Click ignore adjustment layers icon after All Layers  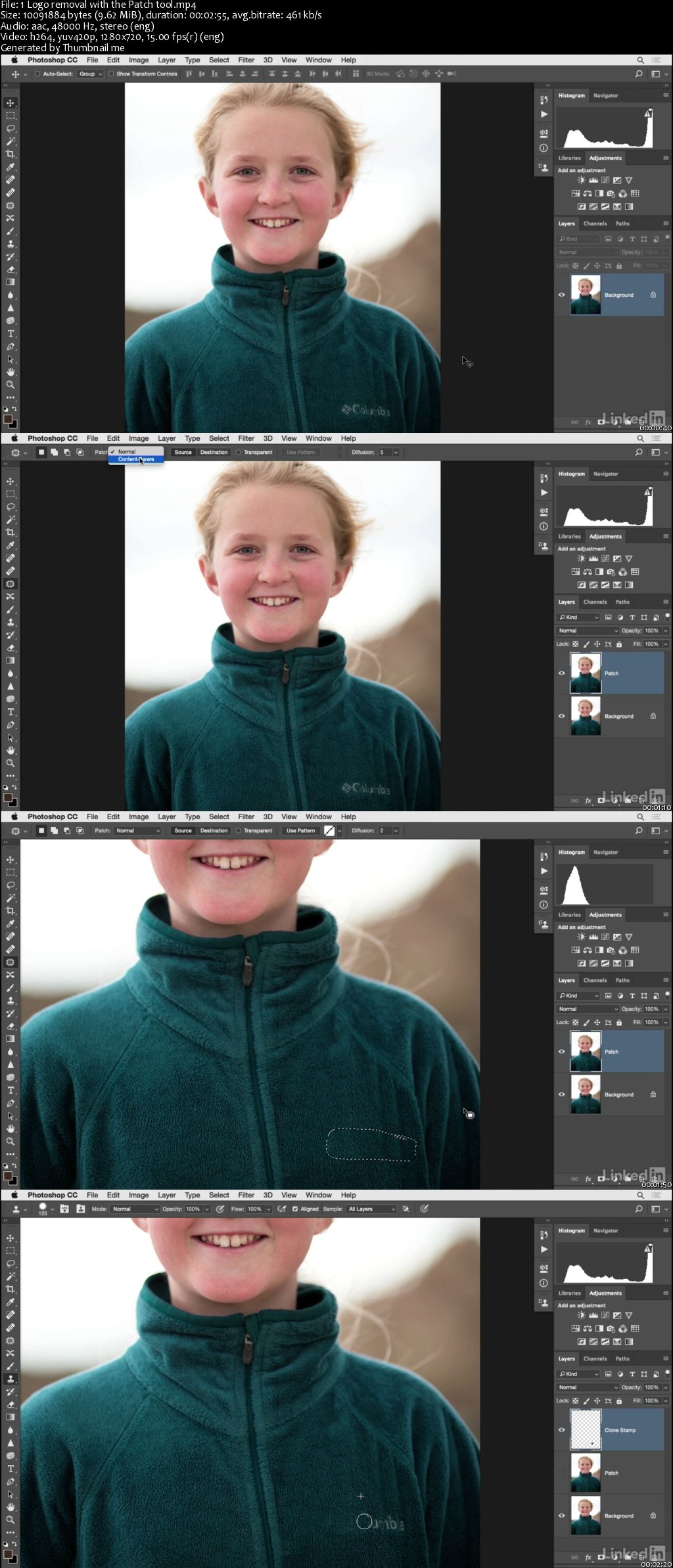tap(406, 1209)
